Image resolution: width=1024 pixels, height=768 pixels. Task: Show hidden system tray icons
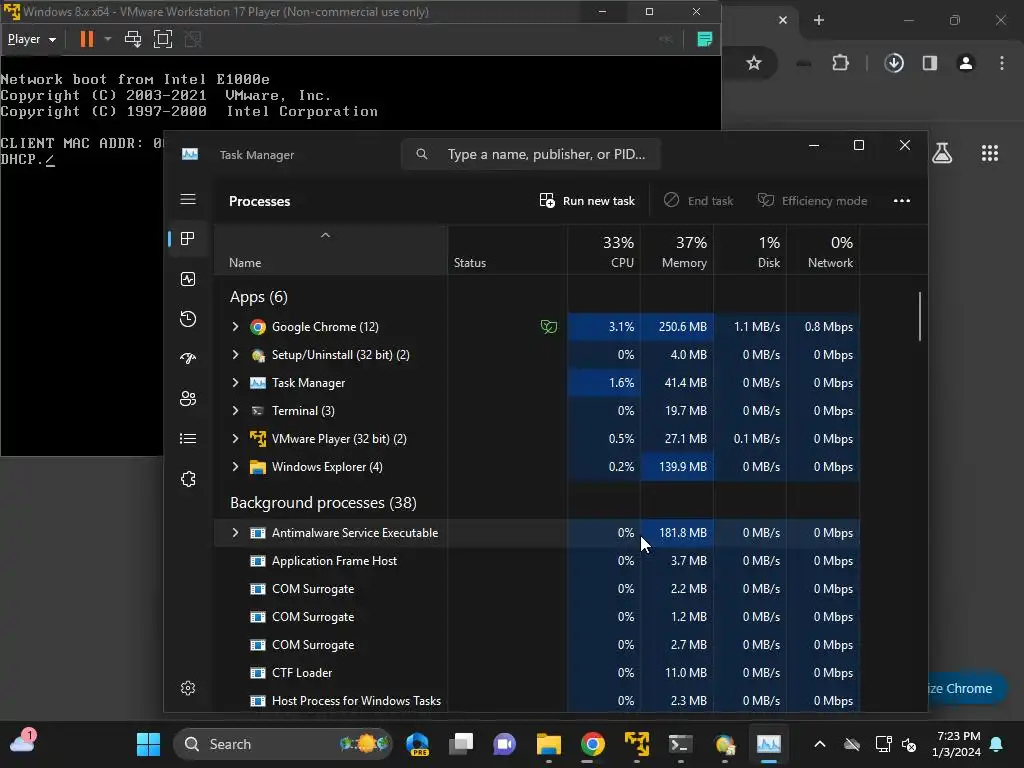point(820,744)
